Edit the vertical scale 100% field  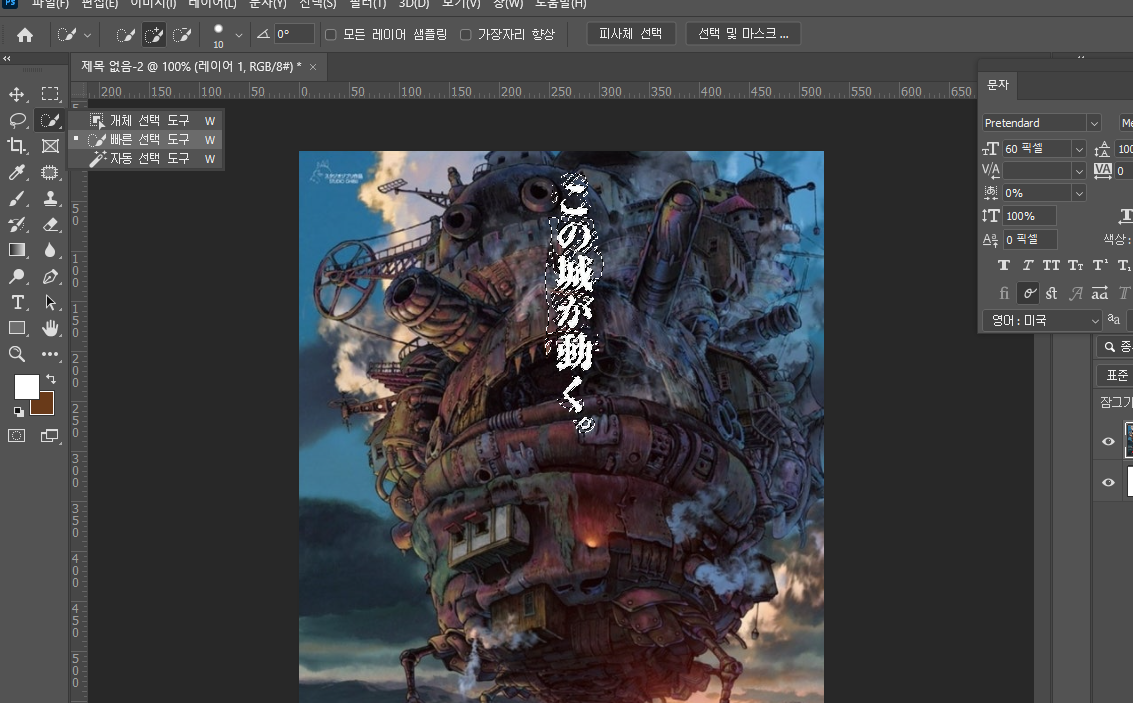click(1030, 216)
